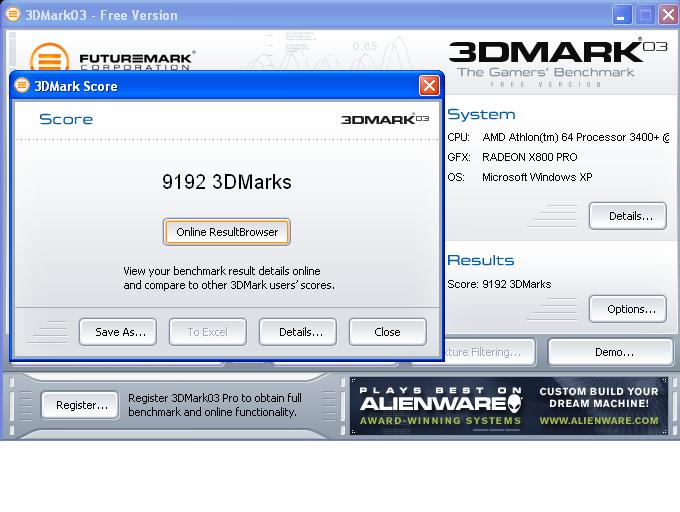The image size is (680, 512).
Task: Click the Alienware advertisement banner
Action: (x=509, y=406)
